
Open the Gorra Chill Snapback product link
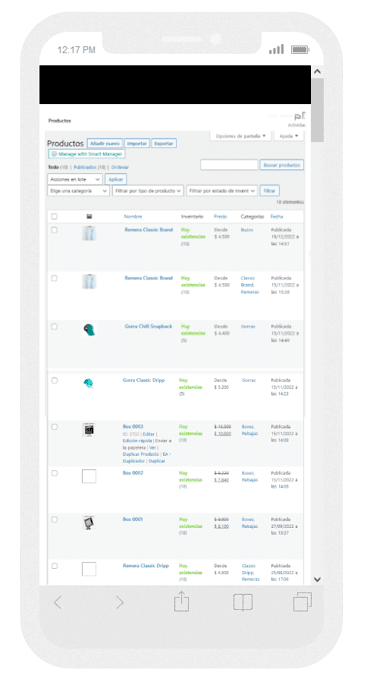tap(148, 326)
